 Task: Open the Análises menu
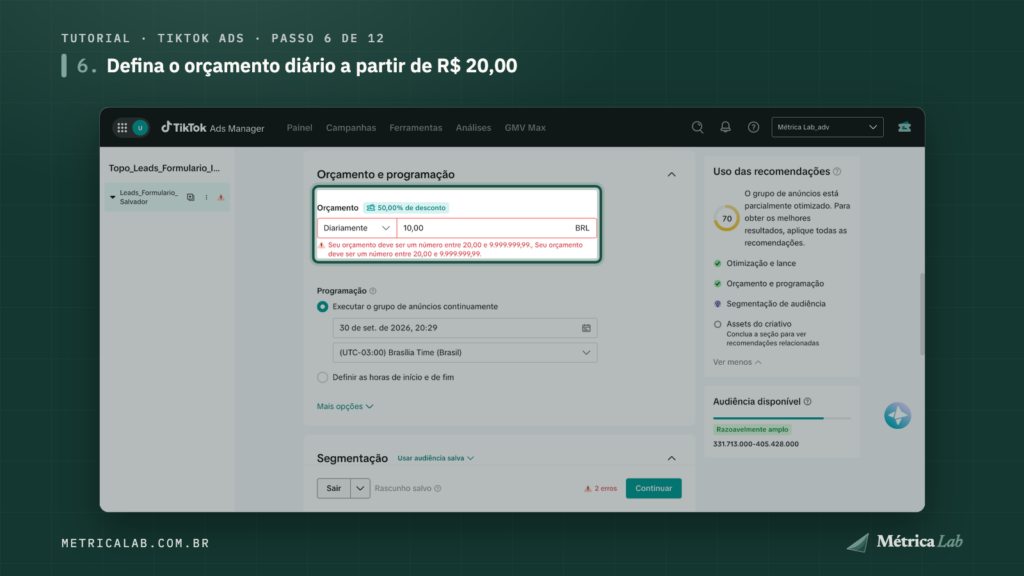click(x=473, y=128)
